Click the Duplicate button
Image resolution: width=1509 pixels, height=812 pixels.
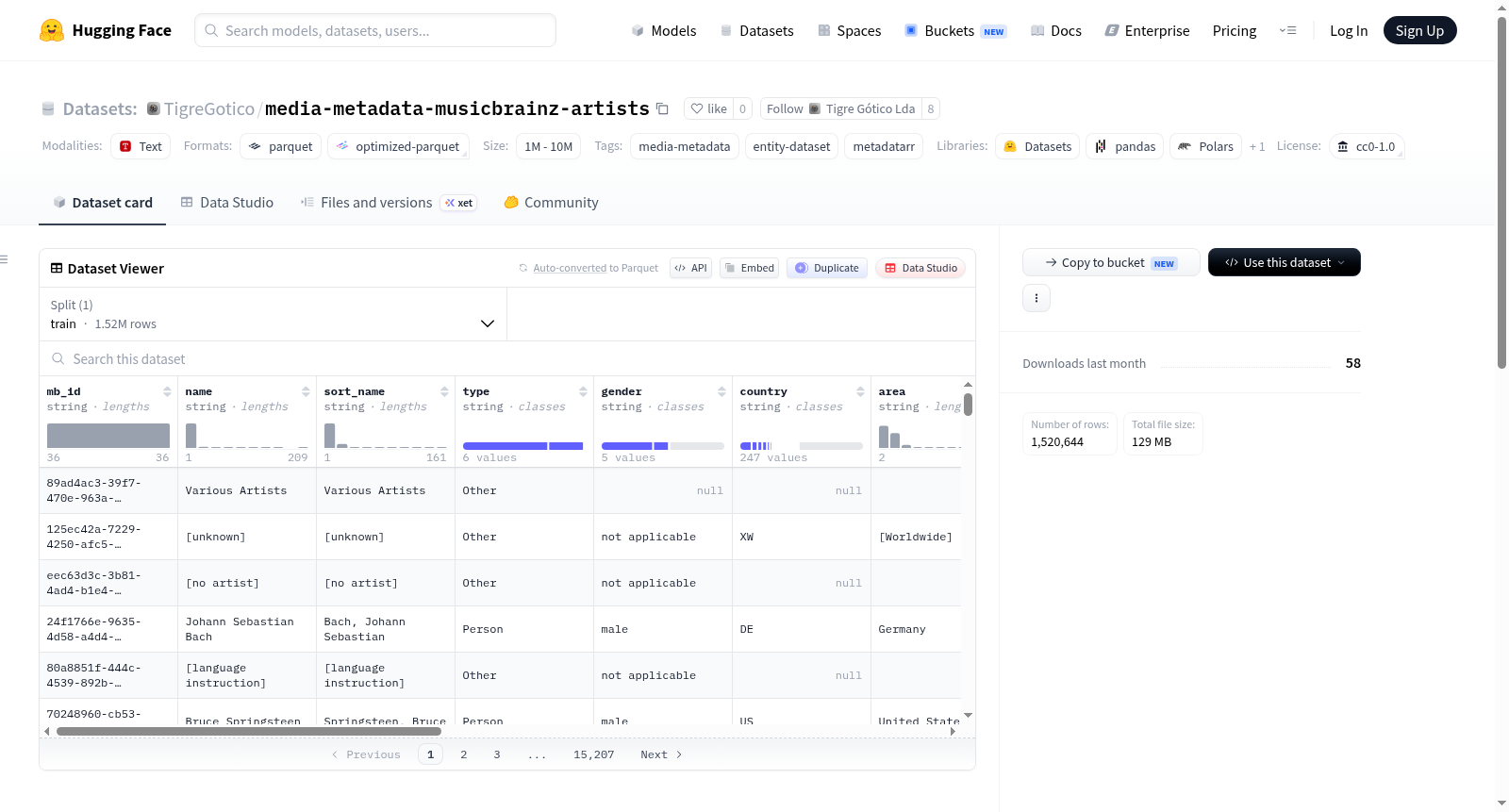[x=827, y=268]
